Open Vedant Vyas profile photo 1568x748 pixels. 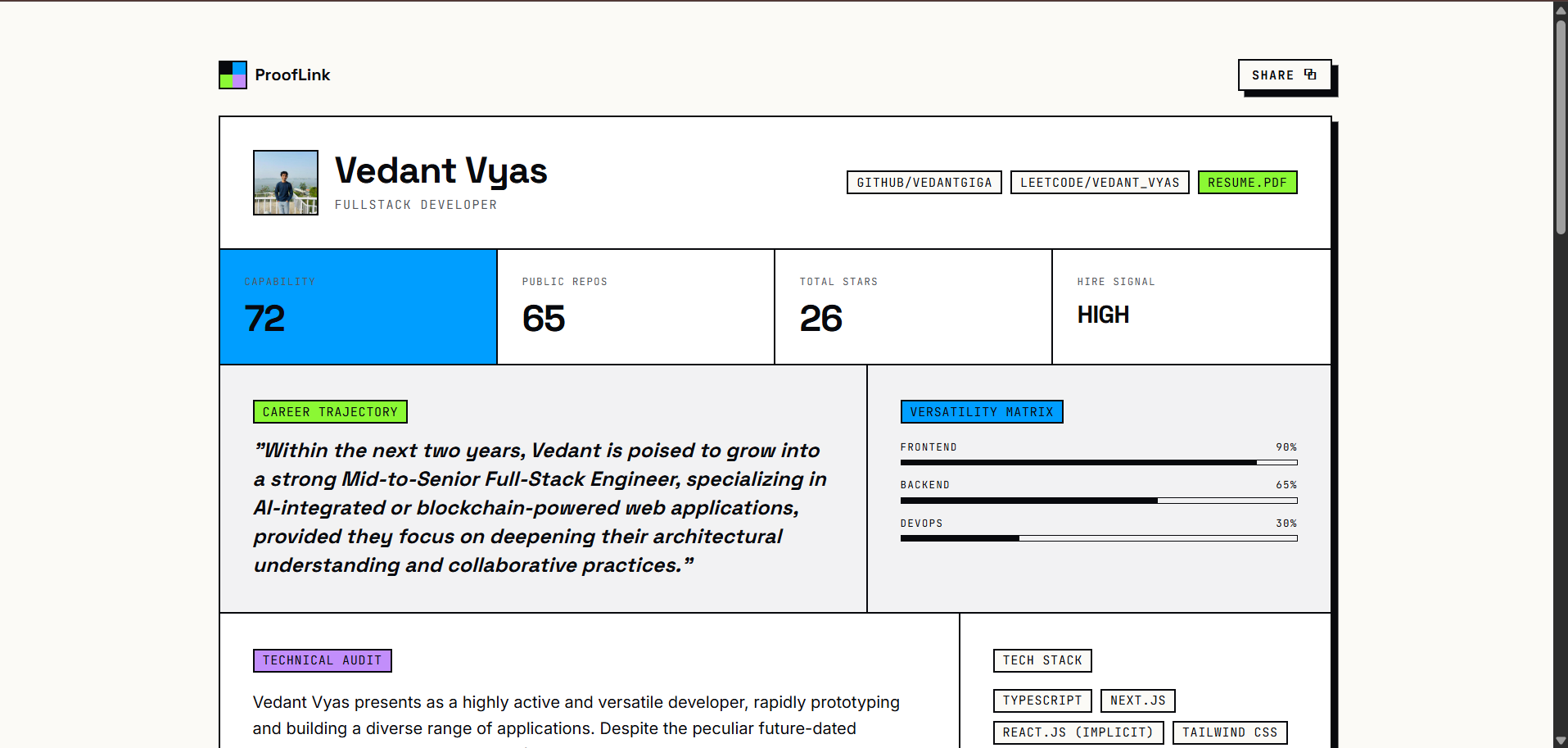[286, 183]
